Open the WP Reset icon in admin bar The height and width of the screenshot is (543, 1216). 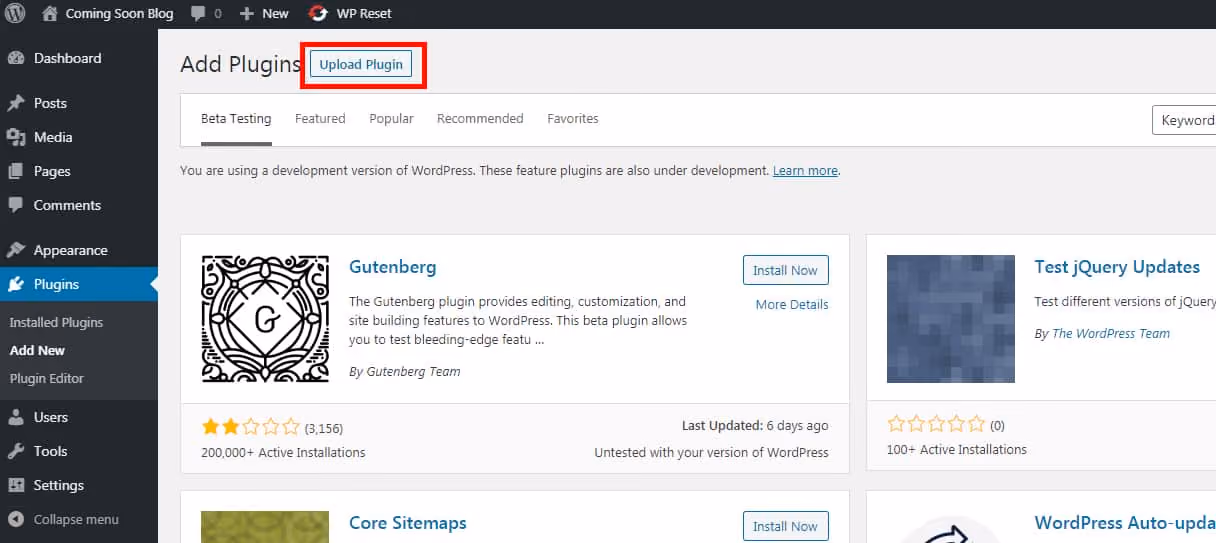point(318,14)
